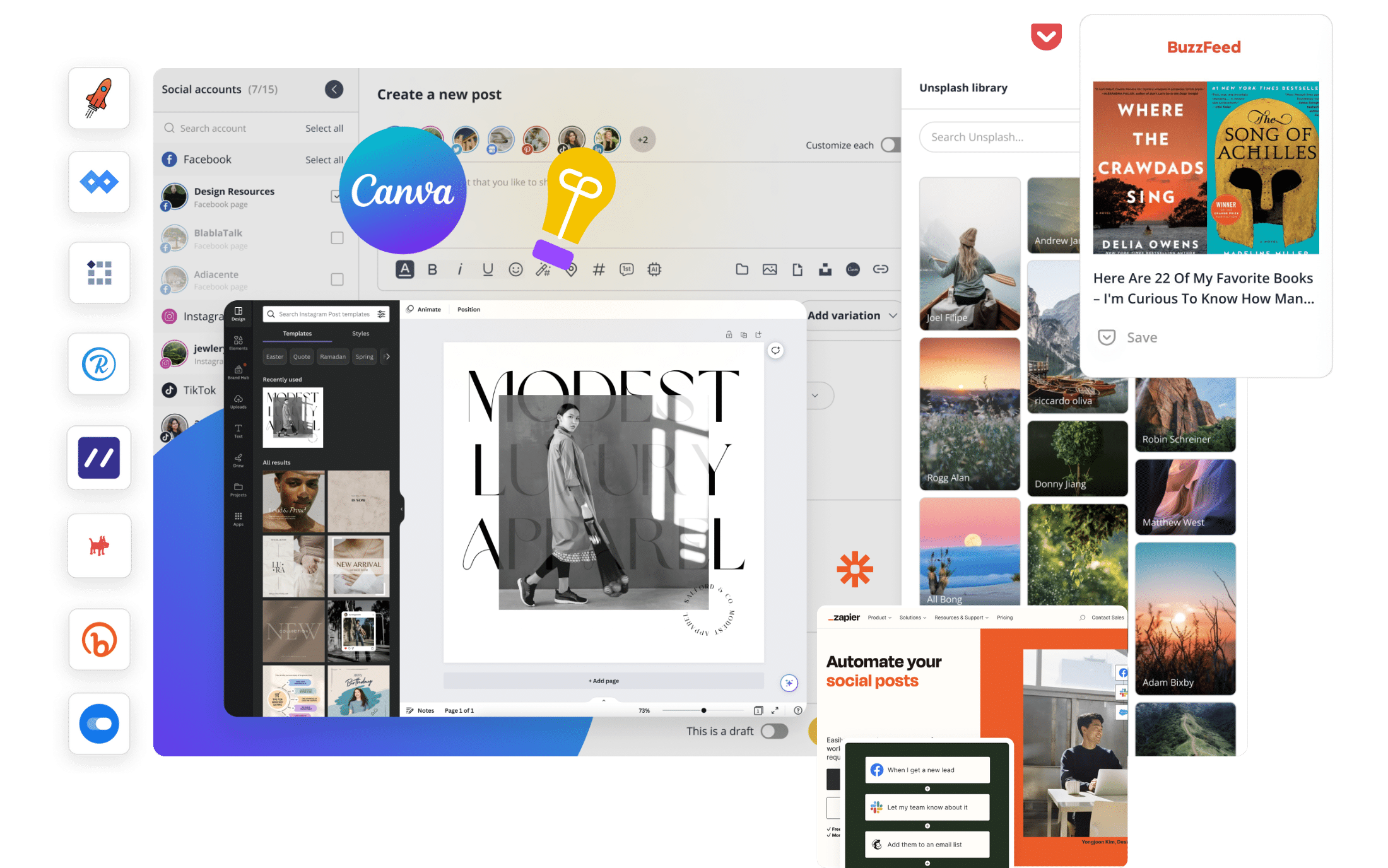Switch to the Canva Styles tab

pos(361,334)
